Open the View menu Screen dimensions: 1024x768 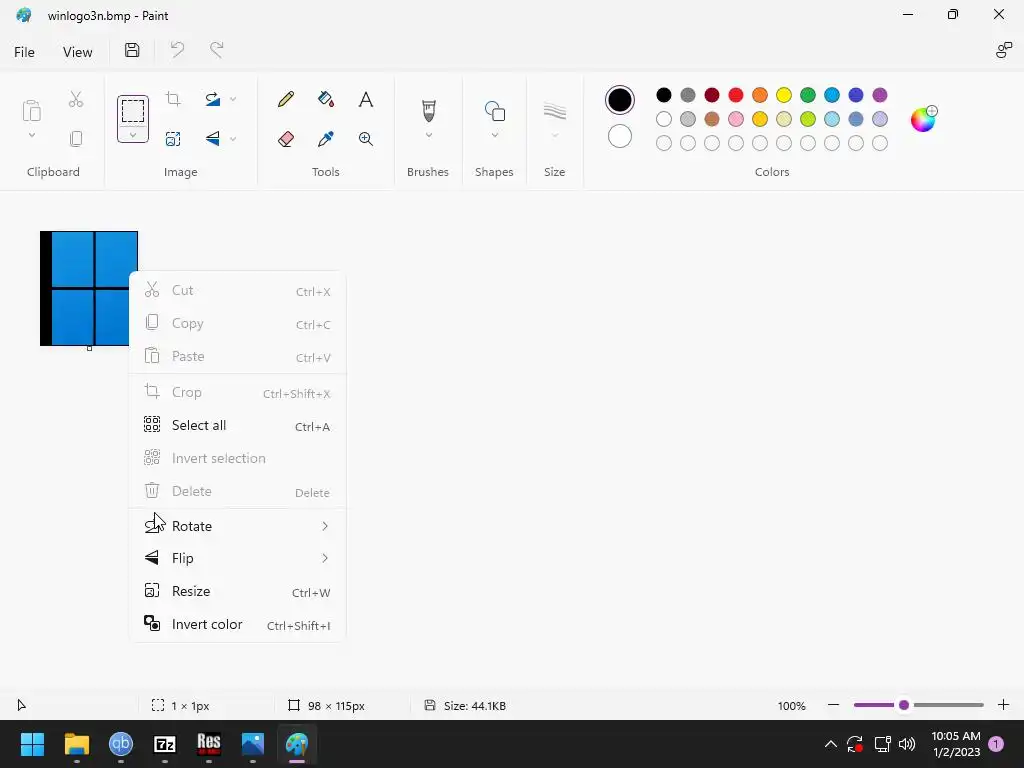point(77,52)
